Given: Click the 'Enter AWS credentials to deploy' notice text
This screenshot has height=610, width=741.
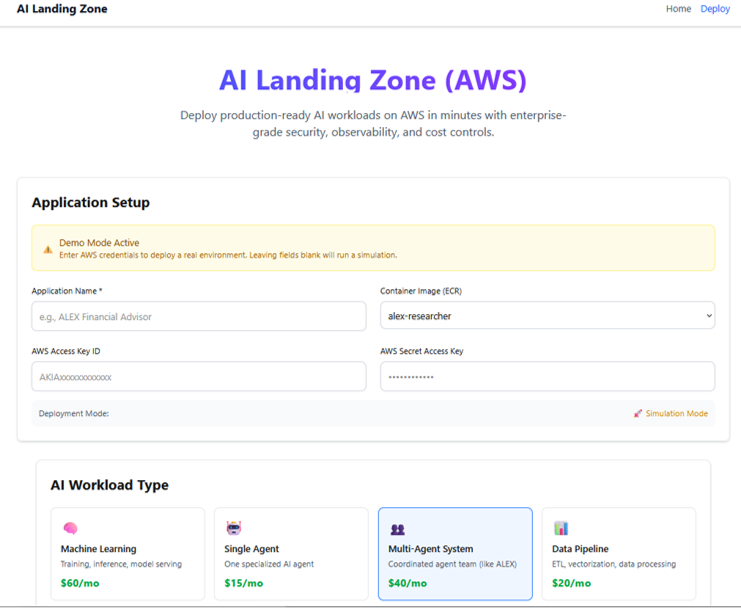Looking at the screenshot, I should [228, 255].
